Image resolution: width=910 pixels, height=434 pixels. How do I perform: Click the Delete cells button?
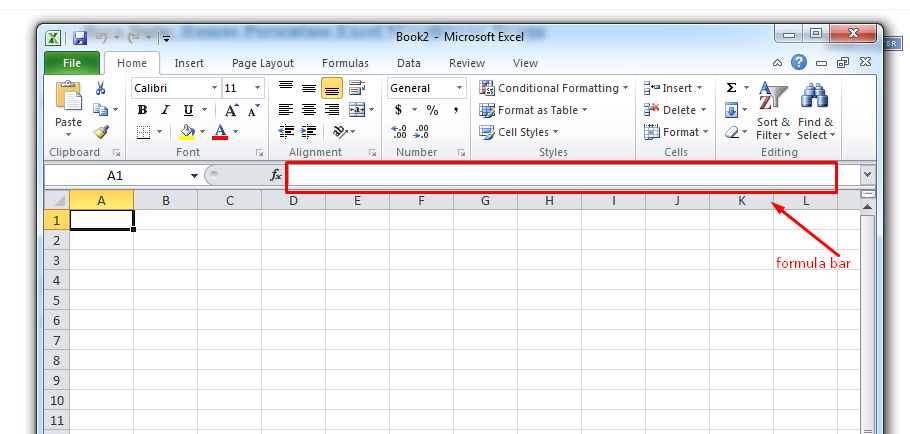pyautogui.click(x=675, y=110)
